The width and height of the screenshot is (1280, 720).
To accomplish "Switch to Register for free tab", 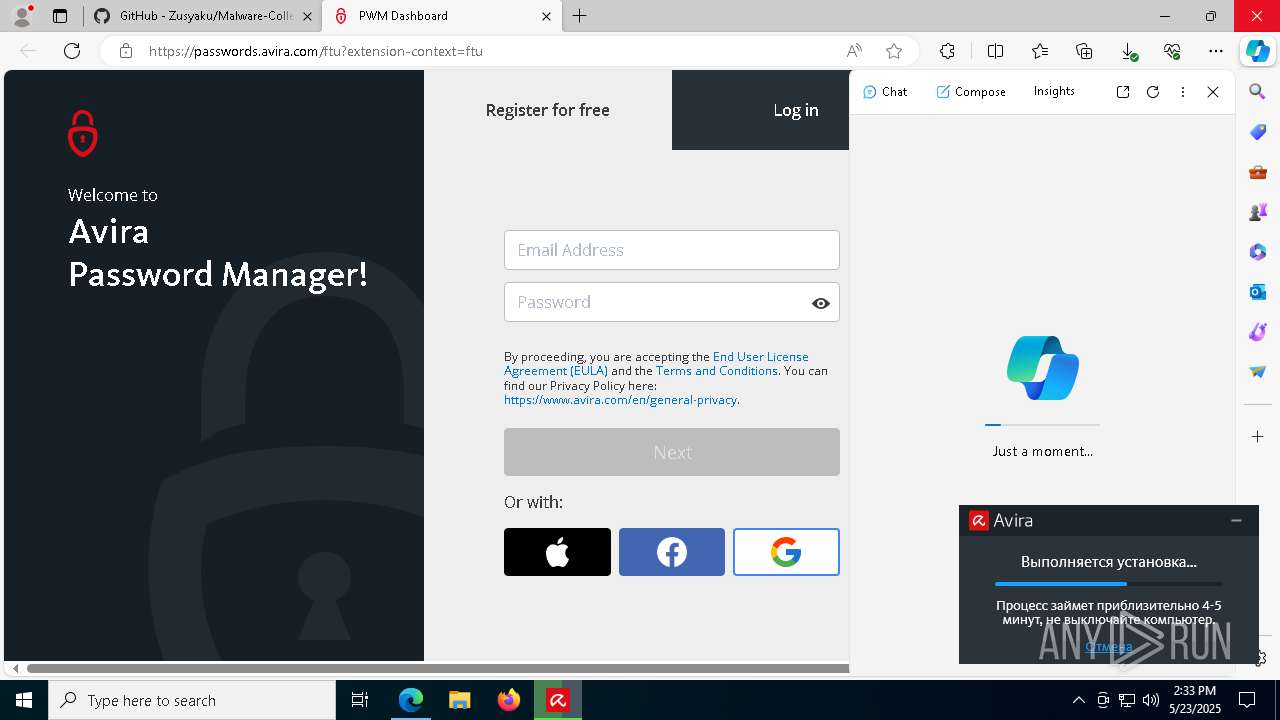I will pyautogui.click(x=547, y=110).
